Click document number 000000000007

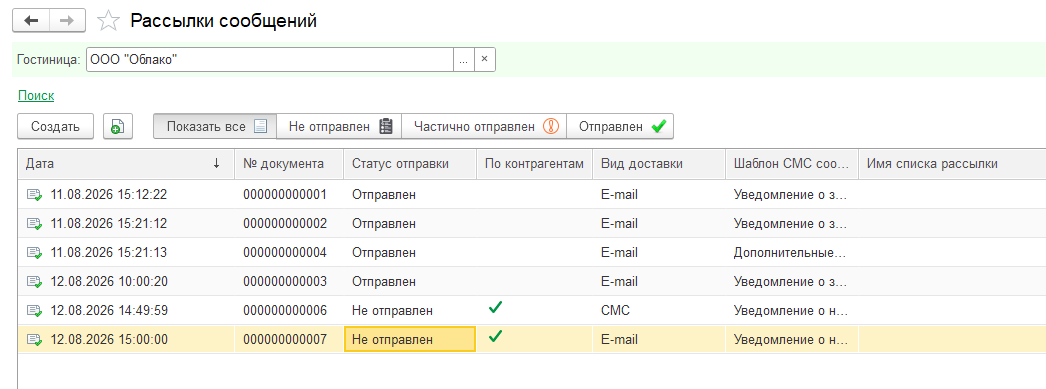tap(285, 340)
